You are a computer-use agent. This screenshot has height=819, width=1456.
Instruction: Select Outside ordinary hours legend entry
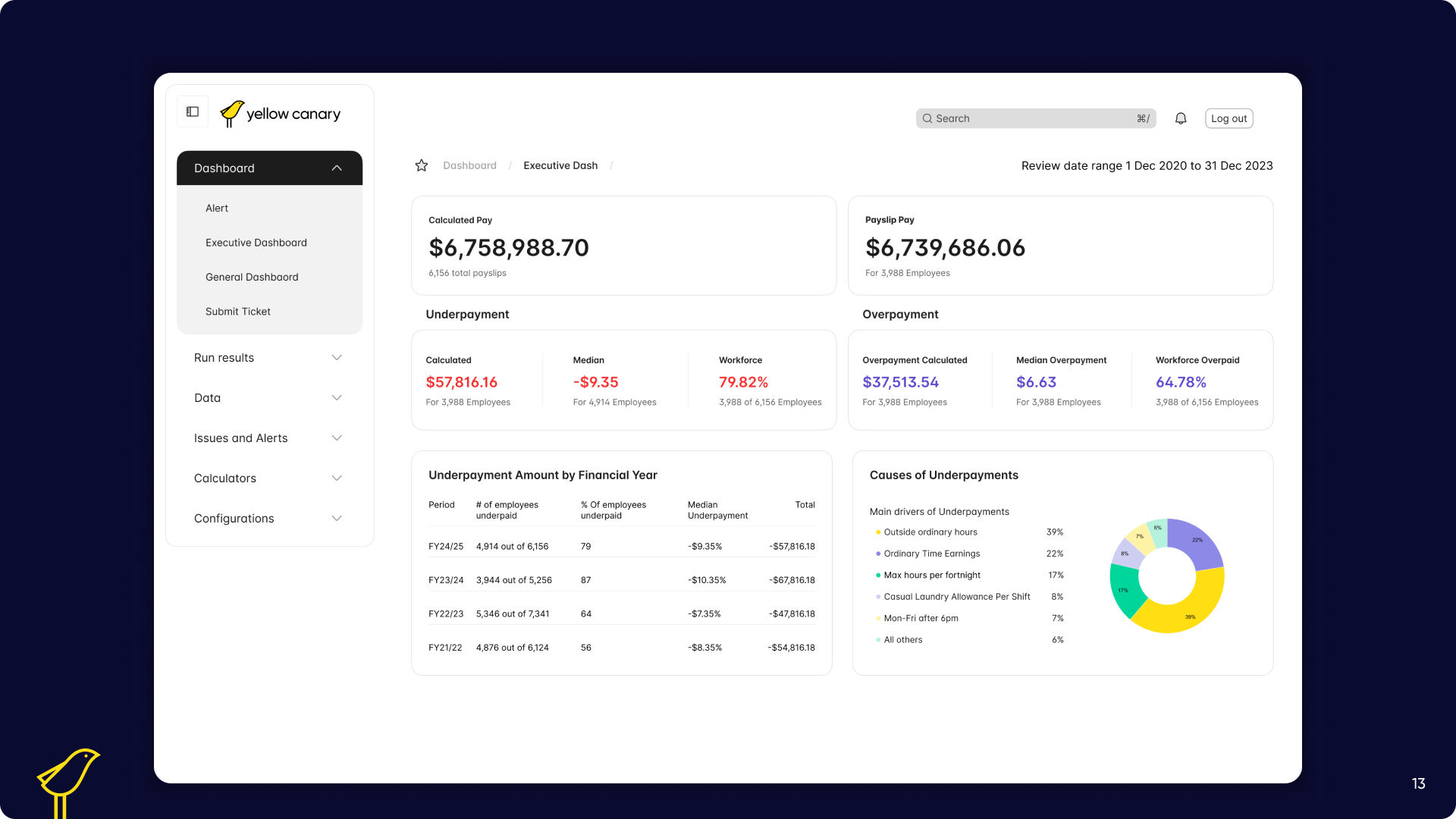930,532
